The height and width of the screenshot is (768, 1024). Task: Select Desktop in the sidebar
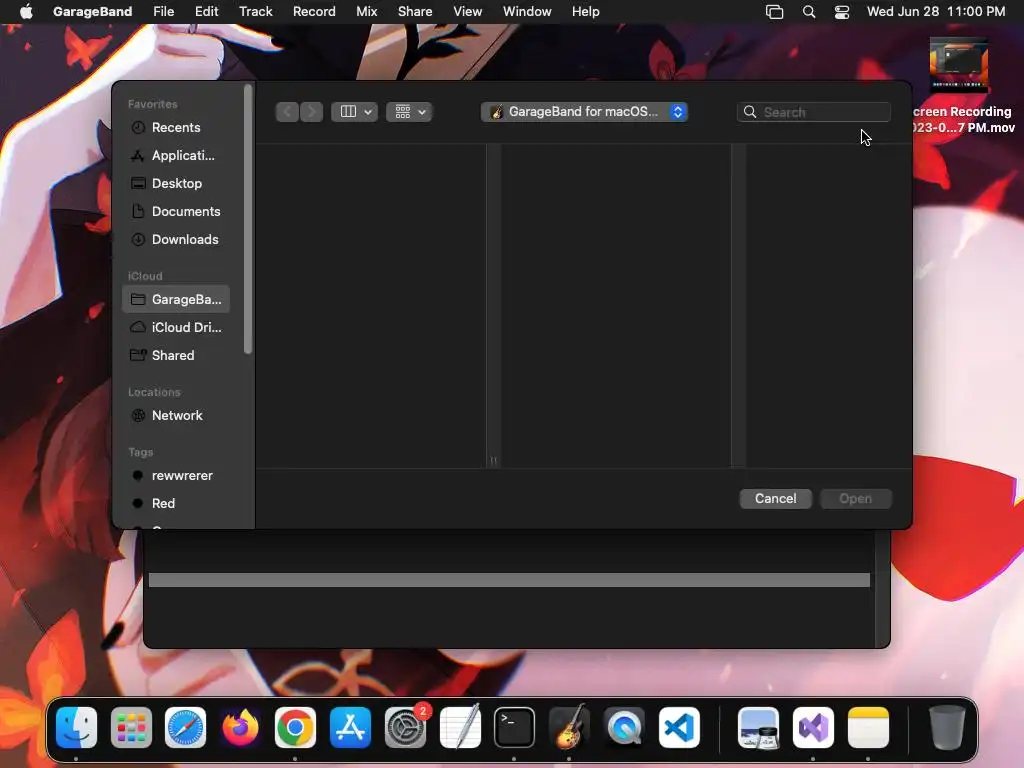(x=176, y=184)
